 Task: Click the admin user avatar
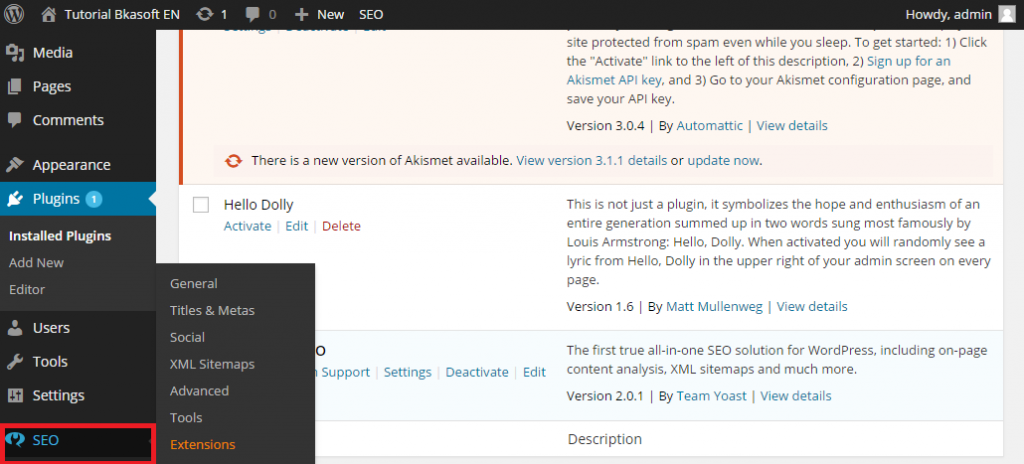1006,14
